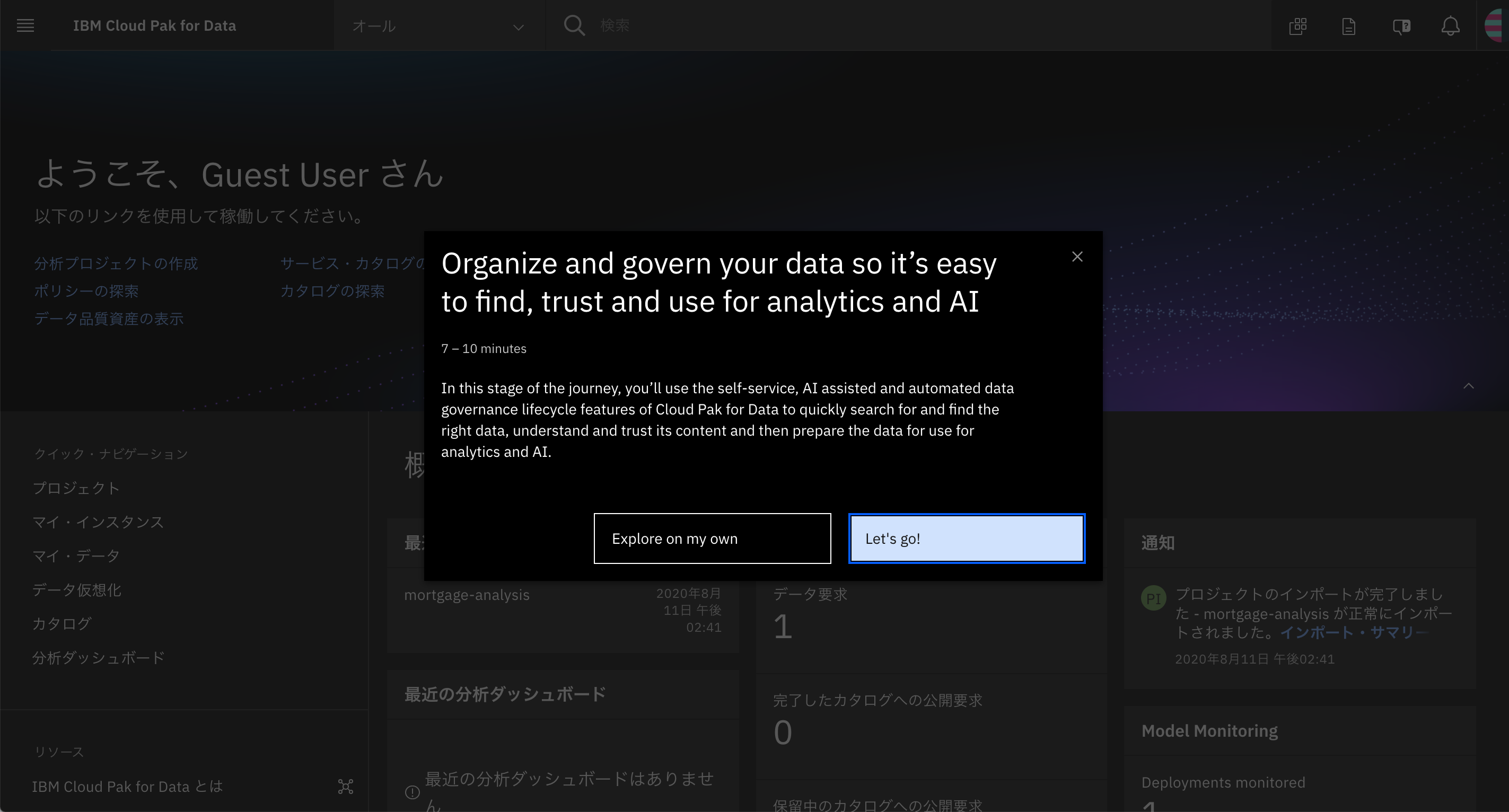This screenshot has width=1509, height=812.
Task: Dismiss the tour dialog with the X
Action: [x=1078, y=257]
